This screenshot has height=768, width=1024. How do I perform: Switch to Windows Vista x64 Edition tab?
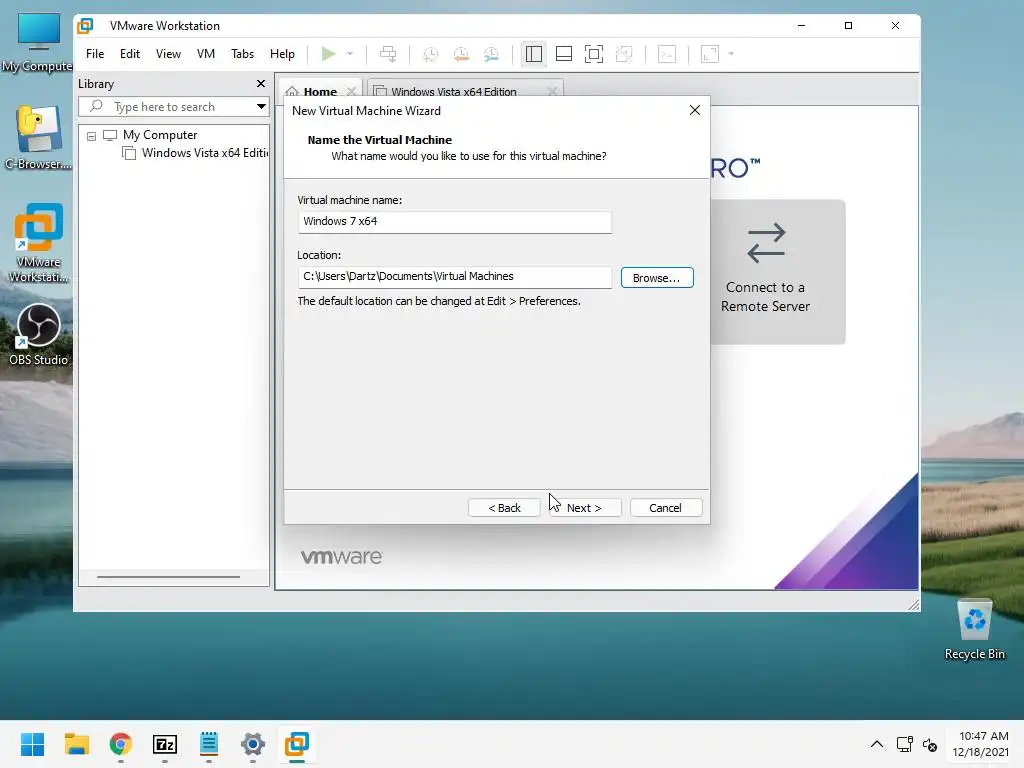(x=453, y=91)
